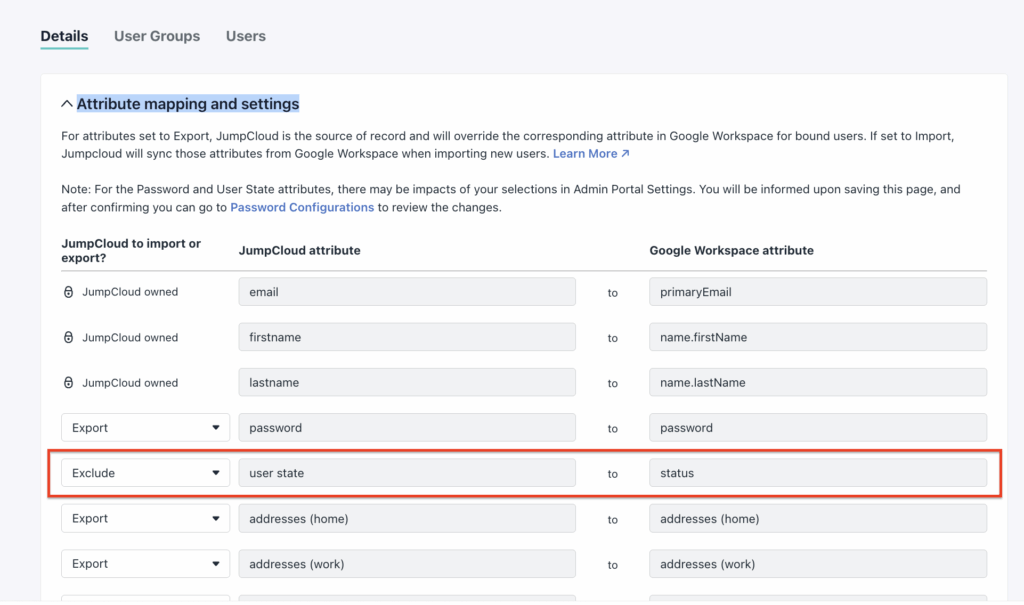Click the name.firstName Google attribute field
Viewport: 1024px width, 605px height.
tap(818, 337)
